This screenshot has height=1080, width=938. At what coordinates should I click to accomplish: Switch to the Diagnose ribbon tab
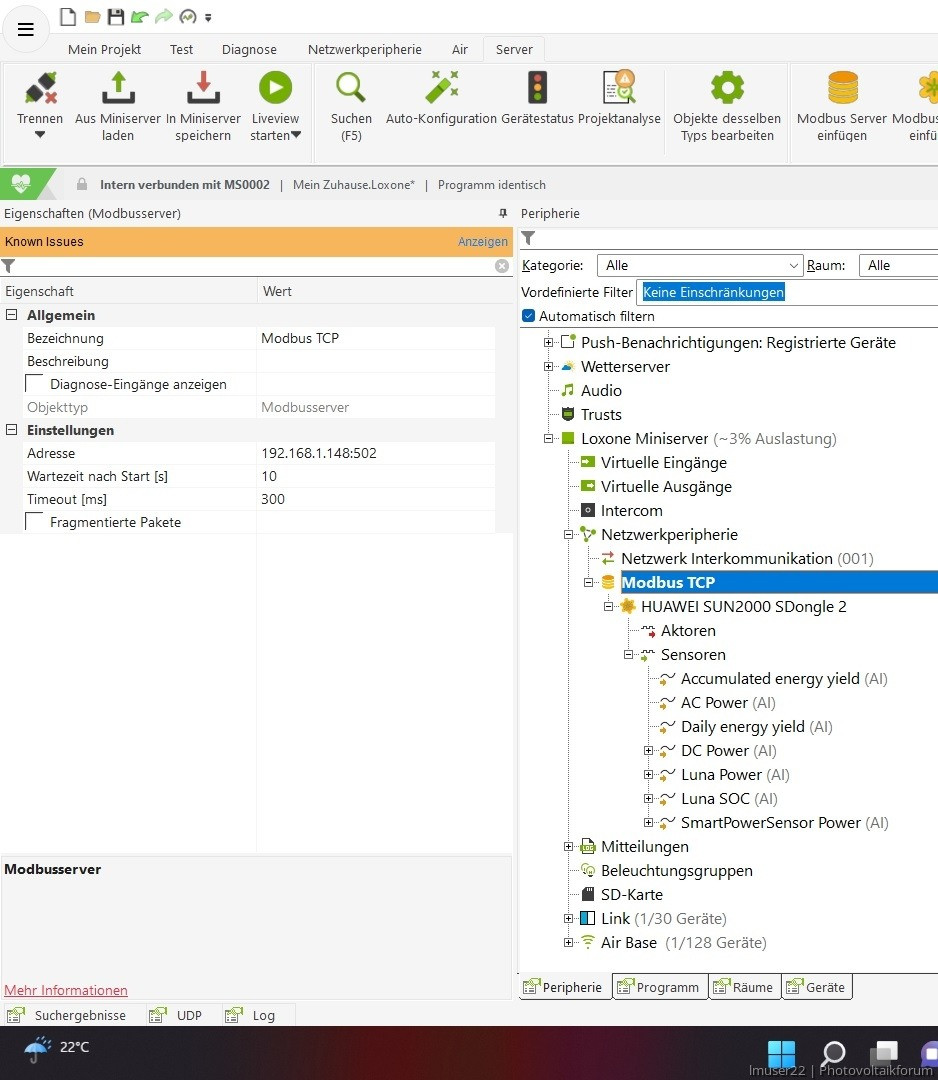click(x=249, y=50)
